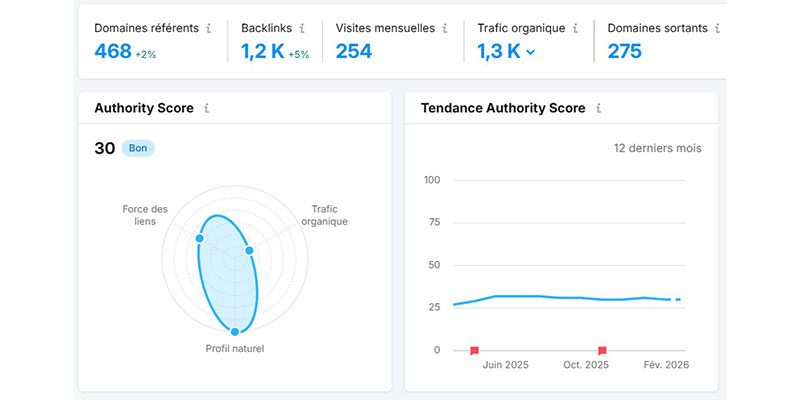Click the 275 outgoing domains value
The width and height of the screenshot is (800, 400).
(x=624, y=51)
